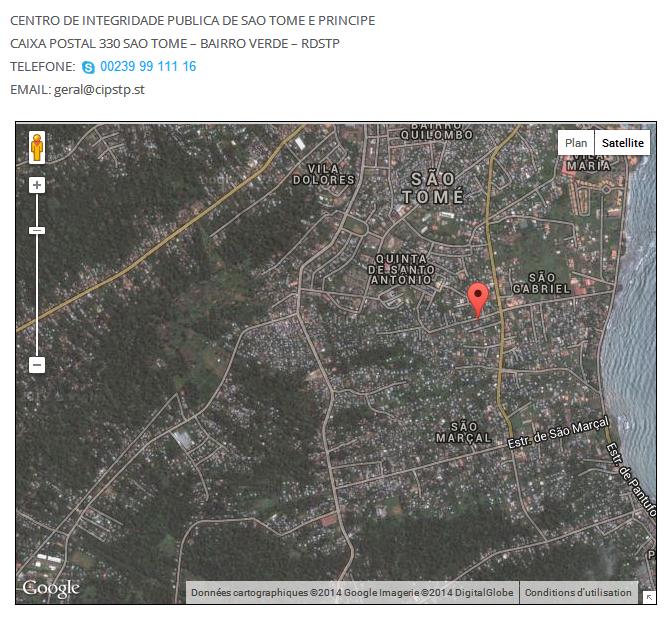Viewport: 667px width, 622px height.
Task: Expand the overview map corner arrow
Action: (x=648, y=596)
